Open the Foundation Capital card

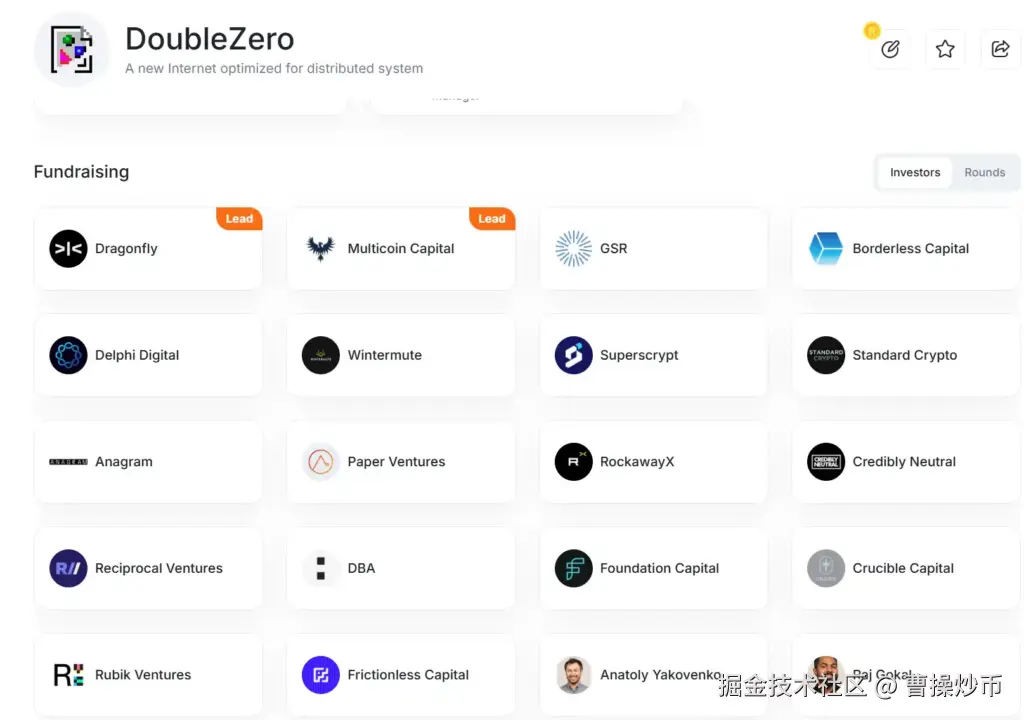(x=654, y=568)
